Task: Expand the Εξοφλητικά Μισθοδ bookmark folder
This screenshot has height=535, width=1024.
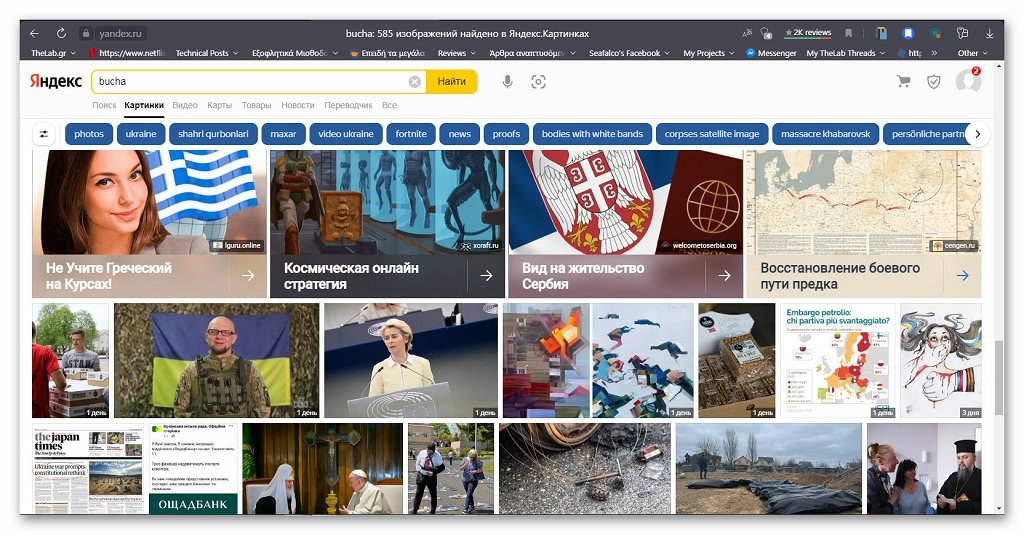Action: pos(295,53)
